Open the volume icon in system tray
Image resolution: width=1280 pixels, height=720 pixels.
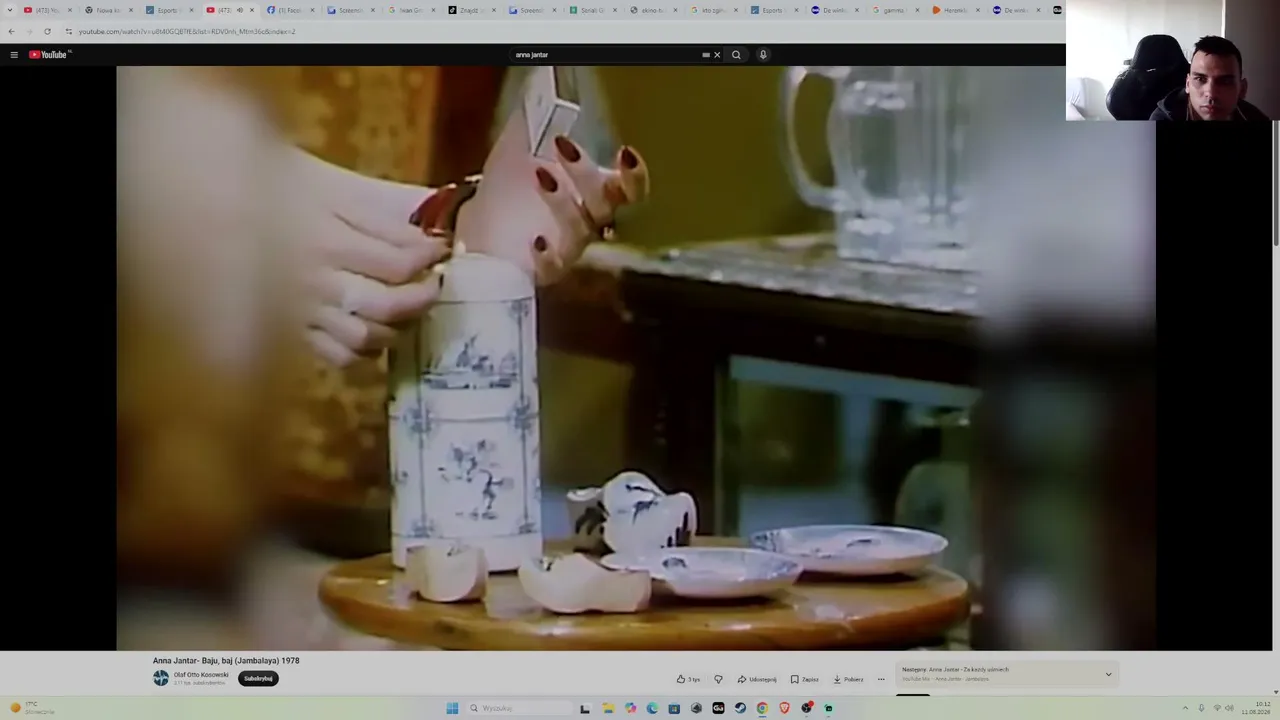pos(1229,708)
